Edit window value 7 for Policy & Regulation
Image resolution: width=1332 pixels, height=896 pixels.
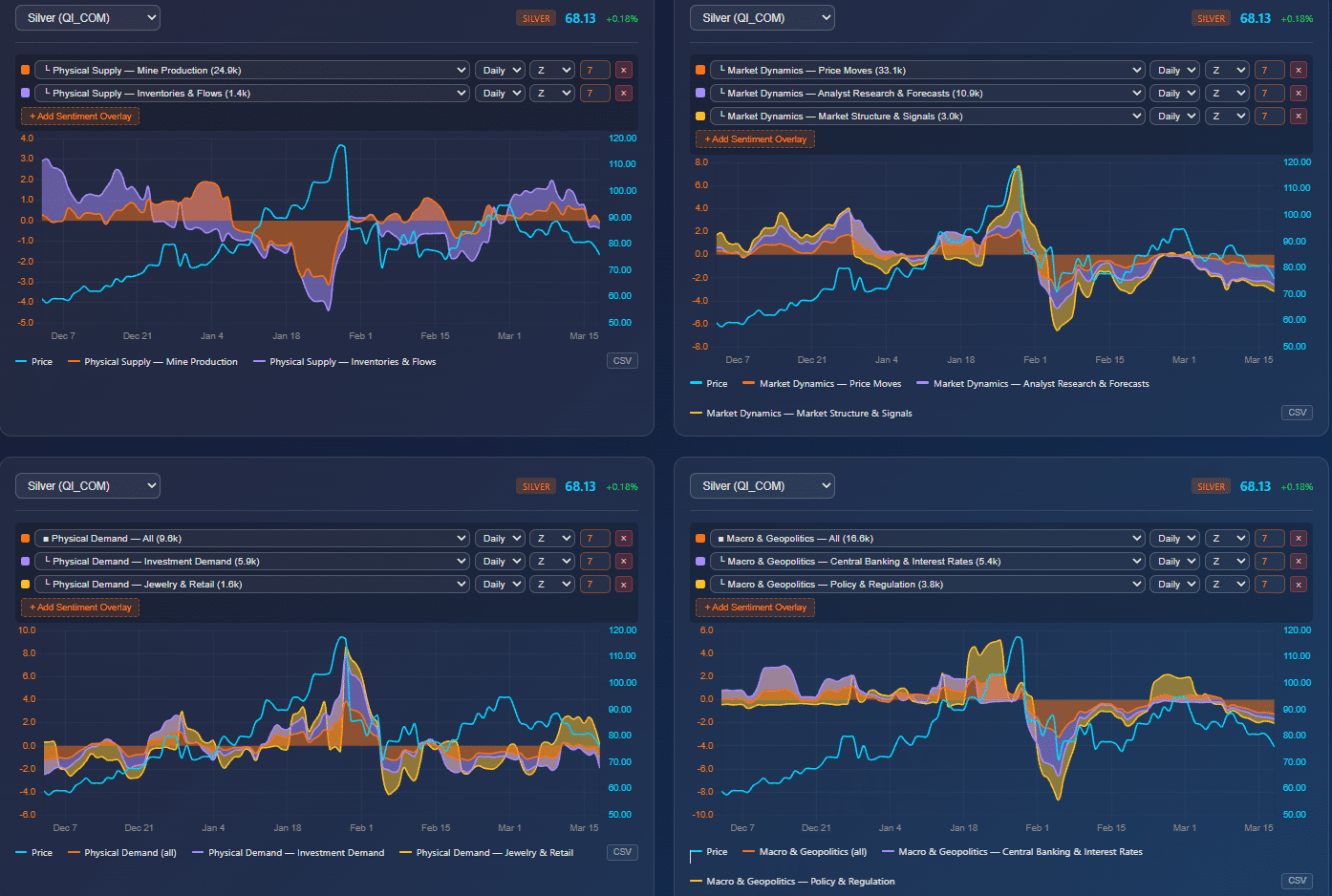tap(1269, 584)
